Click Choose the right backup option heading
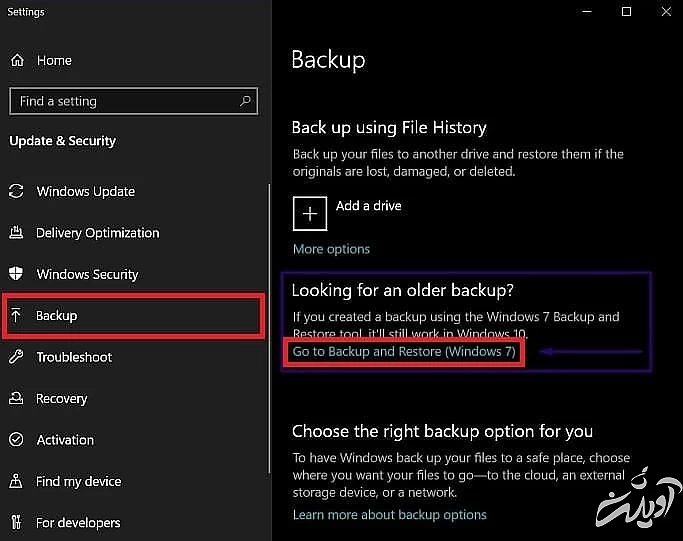This screenshot has height=541, width=683. [x=442, y=431]
